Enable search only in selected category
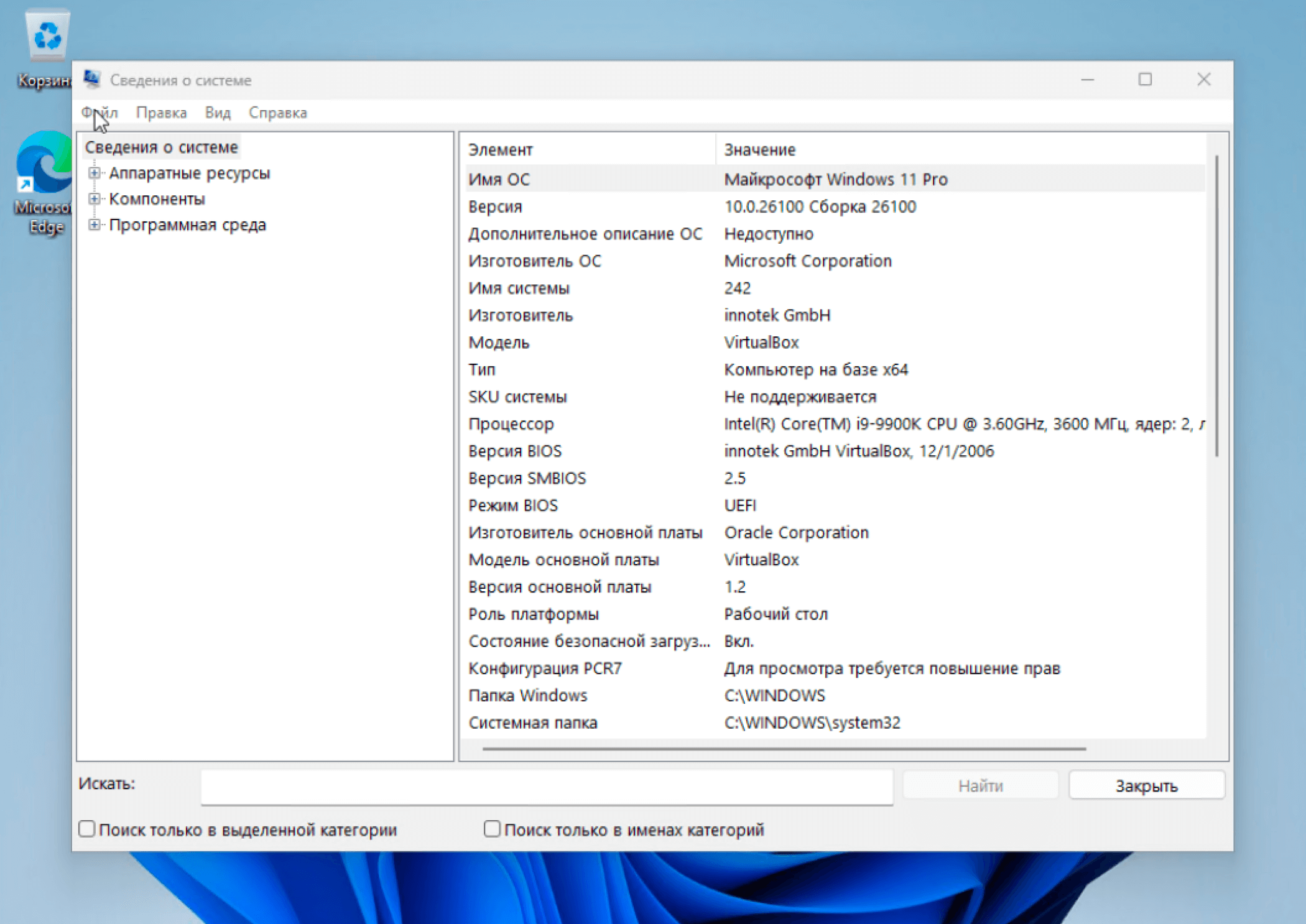 click(x=87, y=829)
